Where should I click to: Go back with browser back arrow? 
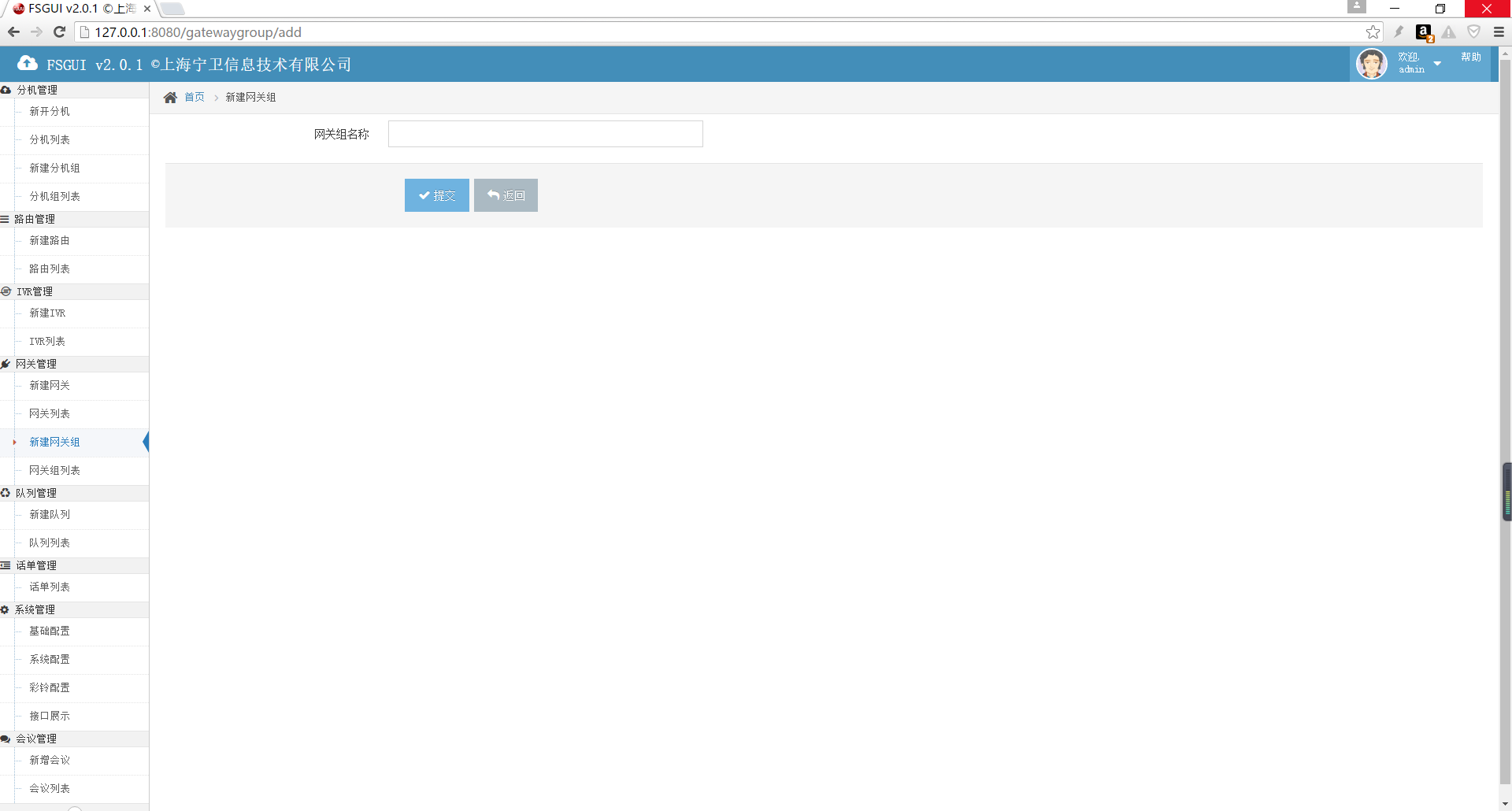(13, 32)
